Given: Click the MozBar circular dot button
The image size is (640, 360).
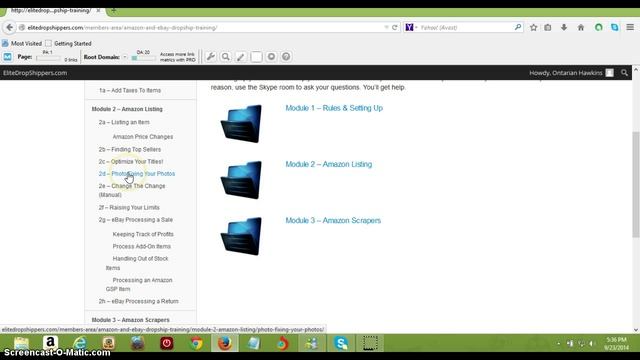Looking at the screenshot, I should click(x=271, y=57).
